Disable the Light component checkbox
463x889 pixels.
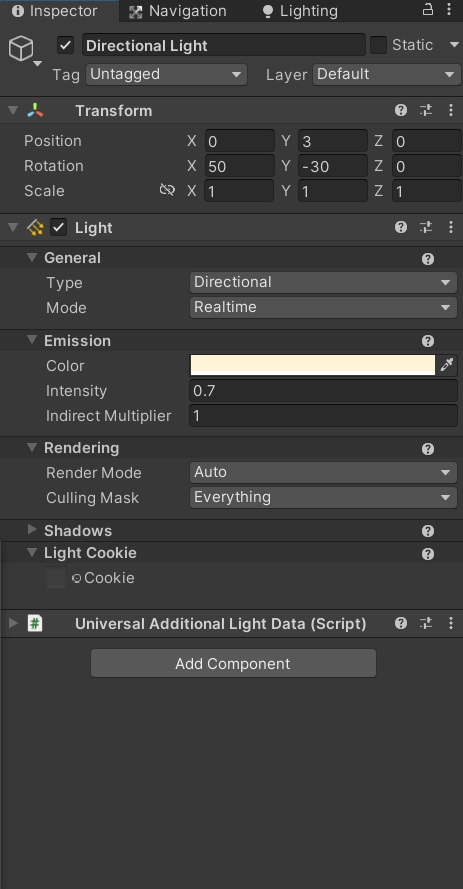(x=58, y=227)
